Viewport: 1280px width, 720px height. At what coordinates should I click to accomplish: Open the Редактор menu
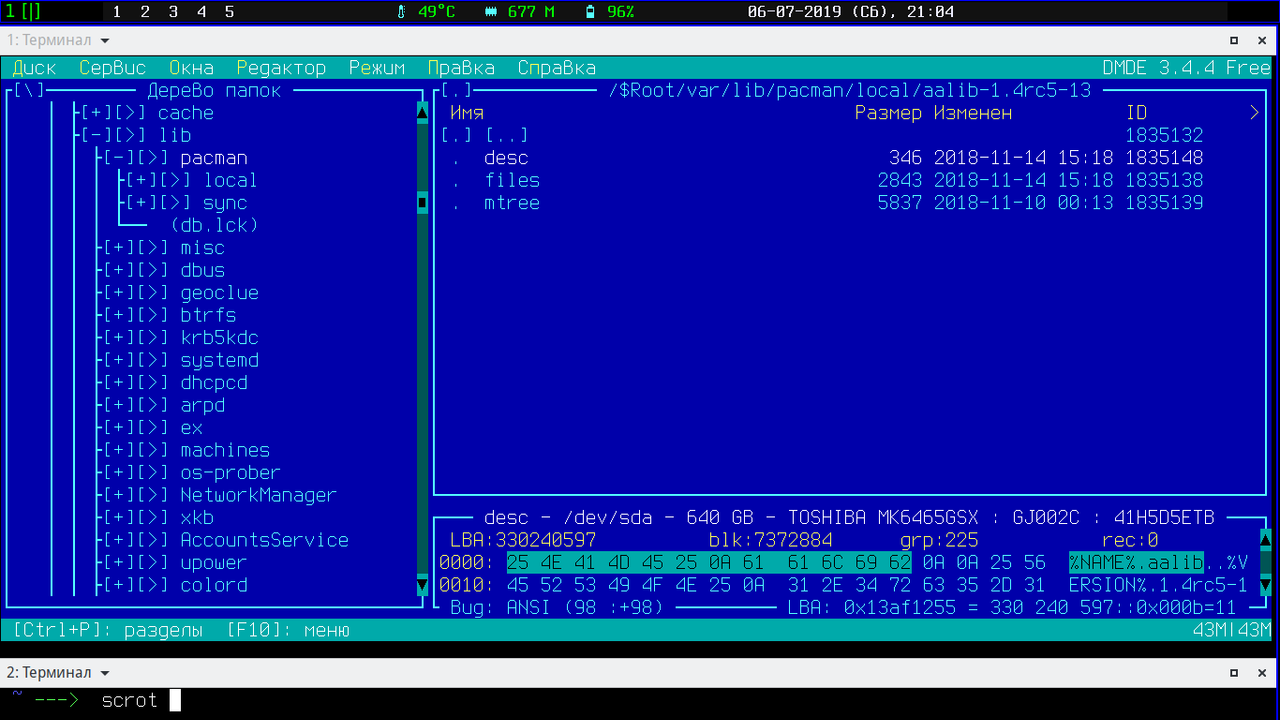coord(281,68)
